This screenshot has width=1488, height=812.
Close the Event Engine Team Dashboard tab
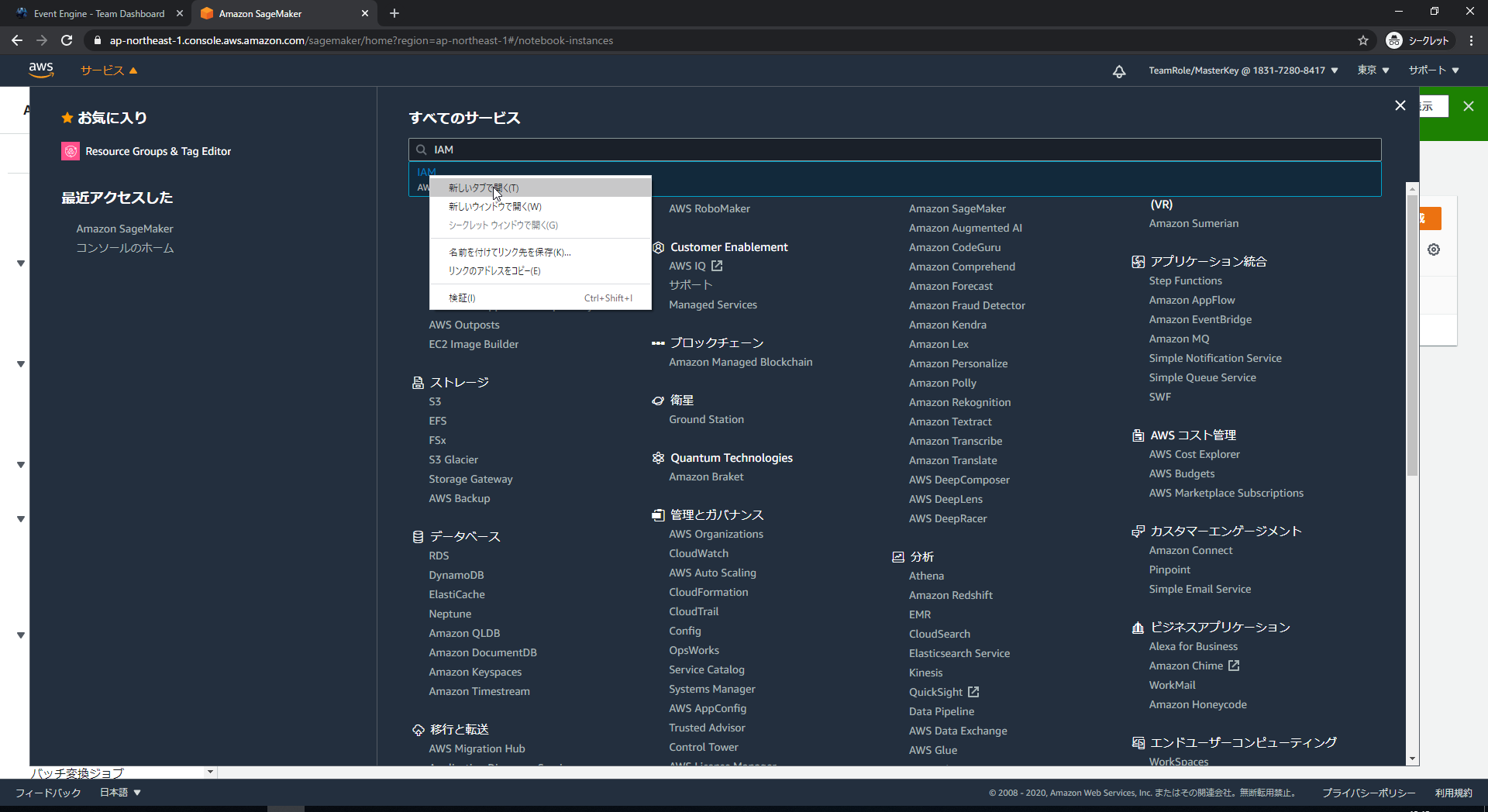click(x=180, y=13)
